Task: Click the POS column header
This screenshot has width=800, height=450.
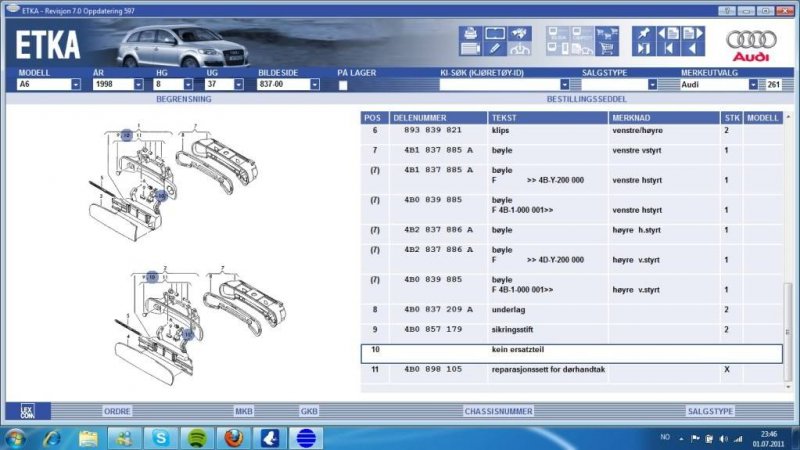Action: pyautogui.click(x=374, y=118)
